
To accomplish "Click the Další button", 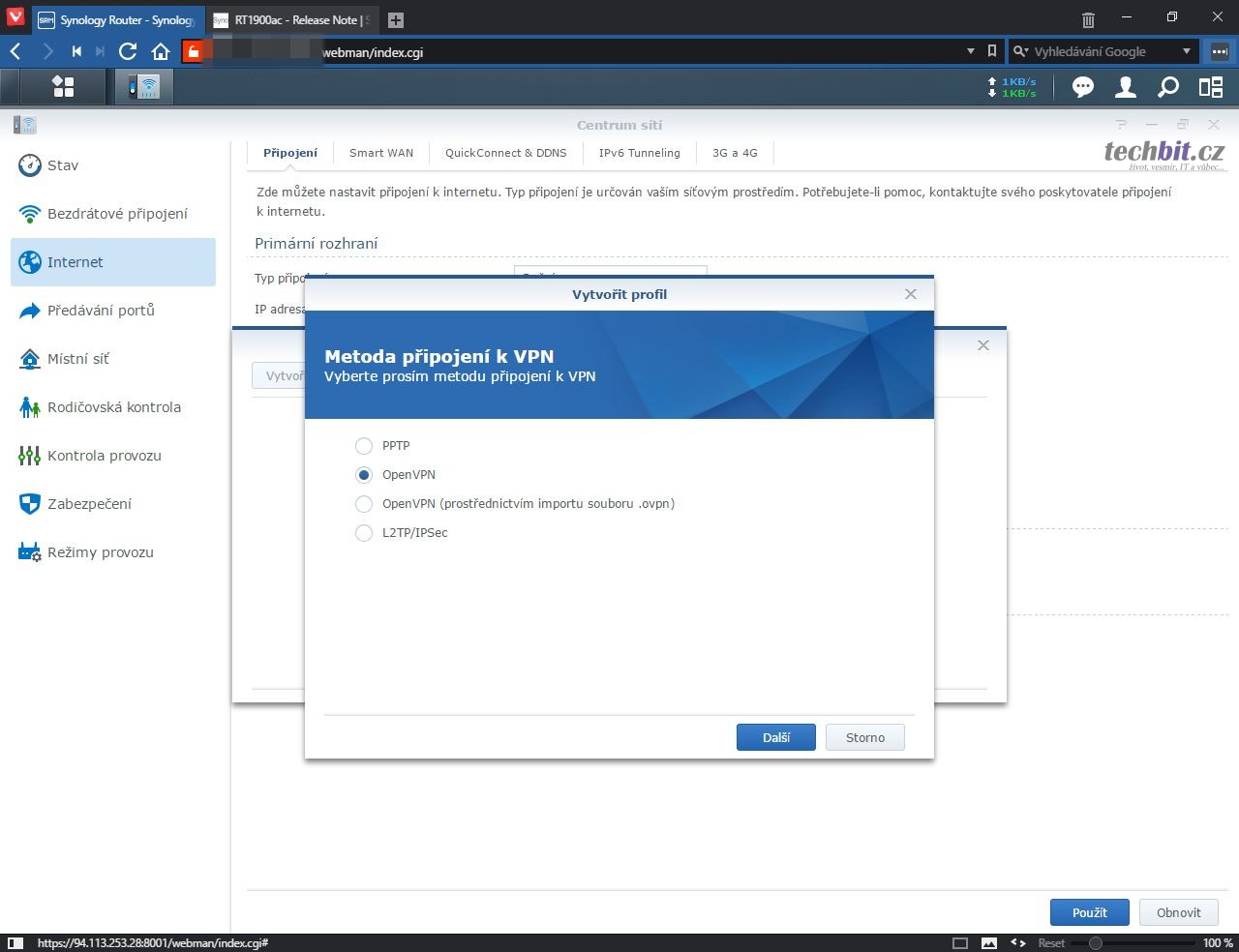I will coord(775,737).
